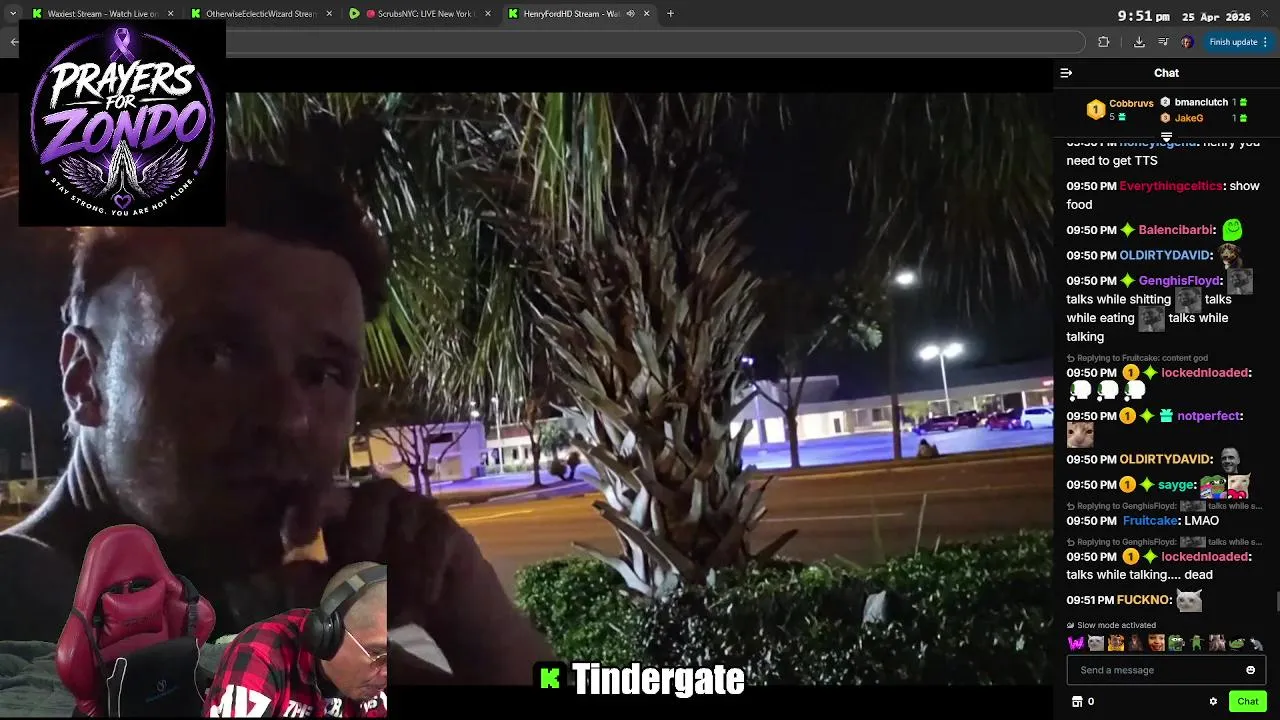
Task: Open the emoji picker in the message box
Action: click(x=1250, y=670)
